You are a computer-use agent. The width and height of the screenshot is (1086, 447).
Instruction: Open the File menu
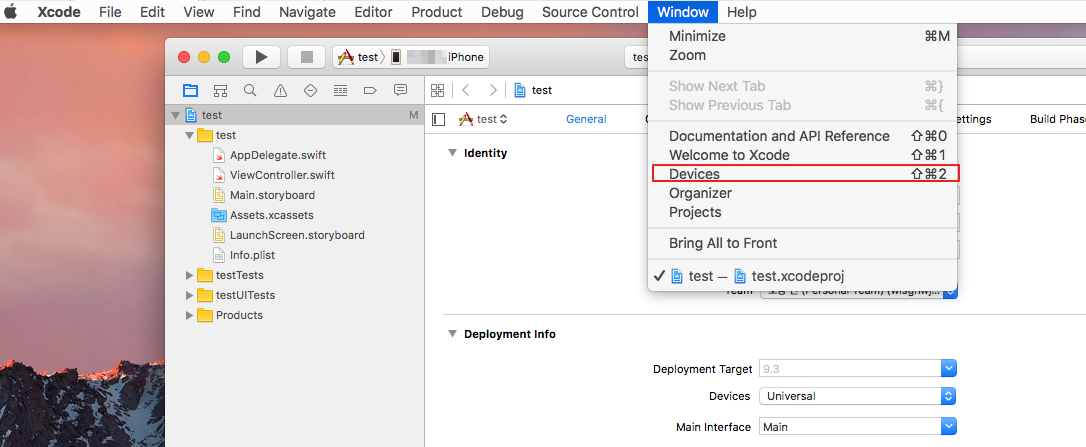point(110,12)
